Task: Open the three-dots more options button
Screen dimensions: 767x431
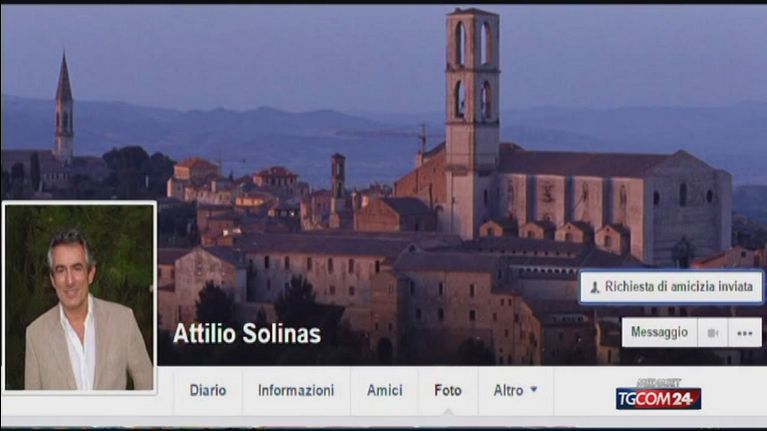Action: pyautogui.click(x=745, y=333)
